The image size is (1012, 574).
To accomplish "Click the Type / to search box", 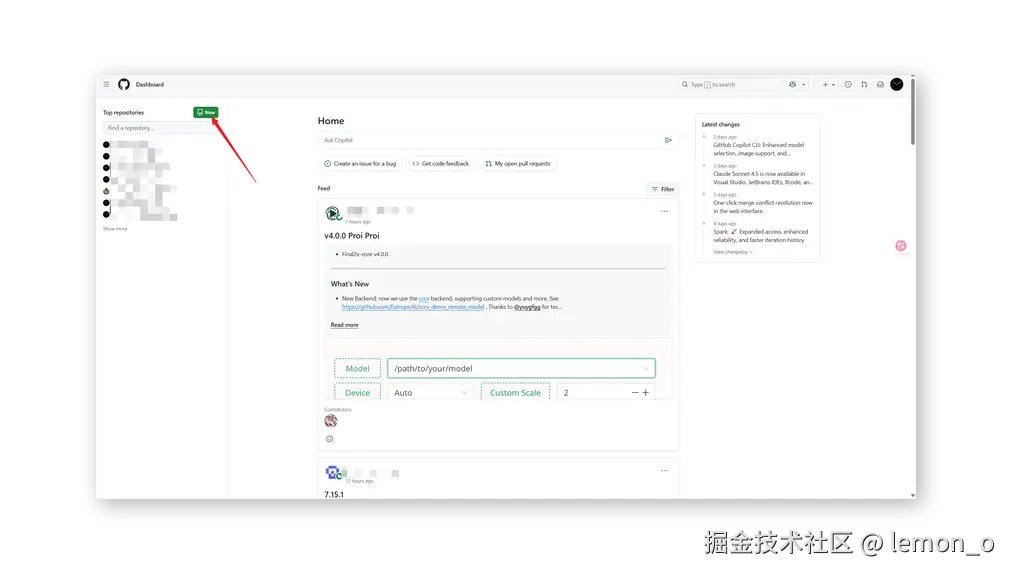I will click(729, 85).
